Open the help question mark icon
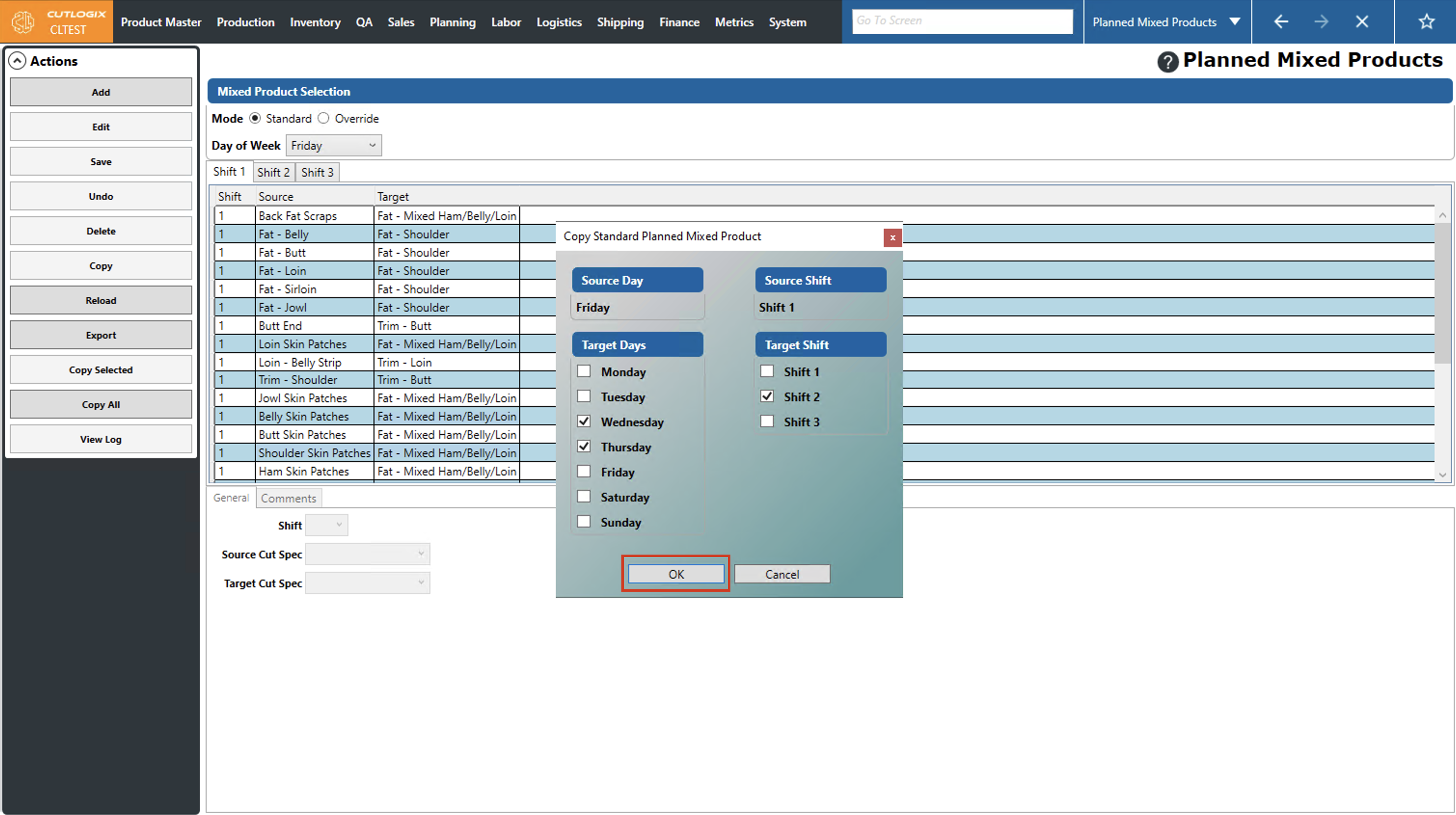The width and height of the screenshot is (1456, 815). click(x=1168, y=61)
